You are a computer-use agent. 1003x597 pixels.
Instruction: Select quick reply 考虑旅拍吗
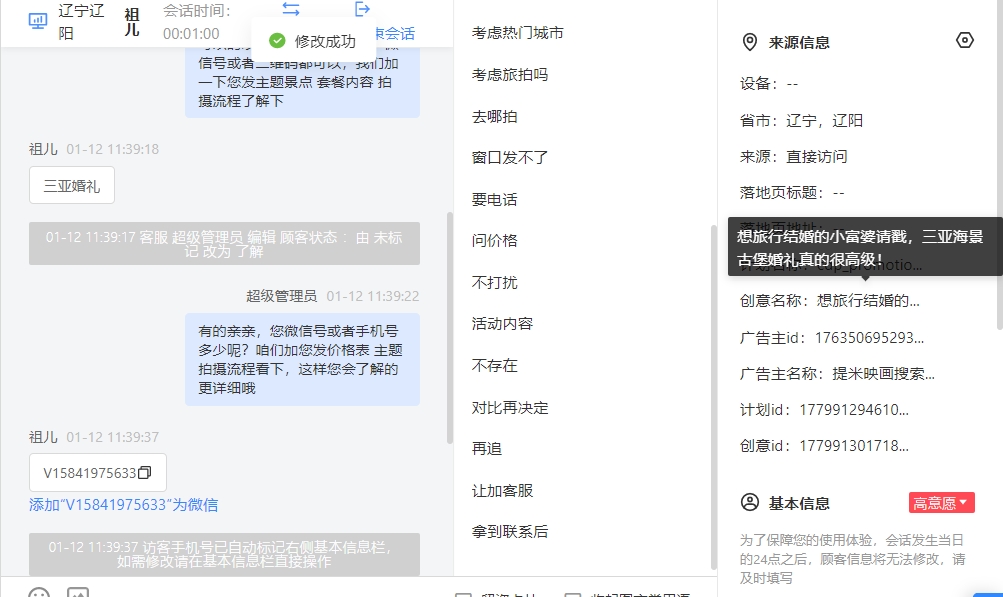click(510, 75)
